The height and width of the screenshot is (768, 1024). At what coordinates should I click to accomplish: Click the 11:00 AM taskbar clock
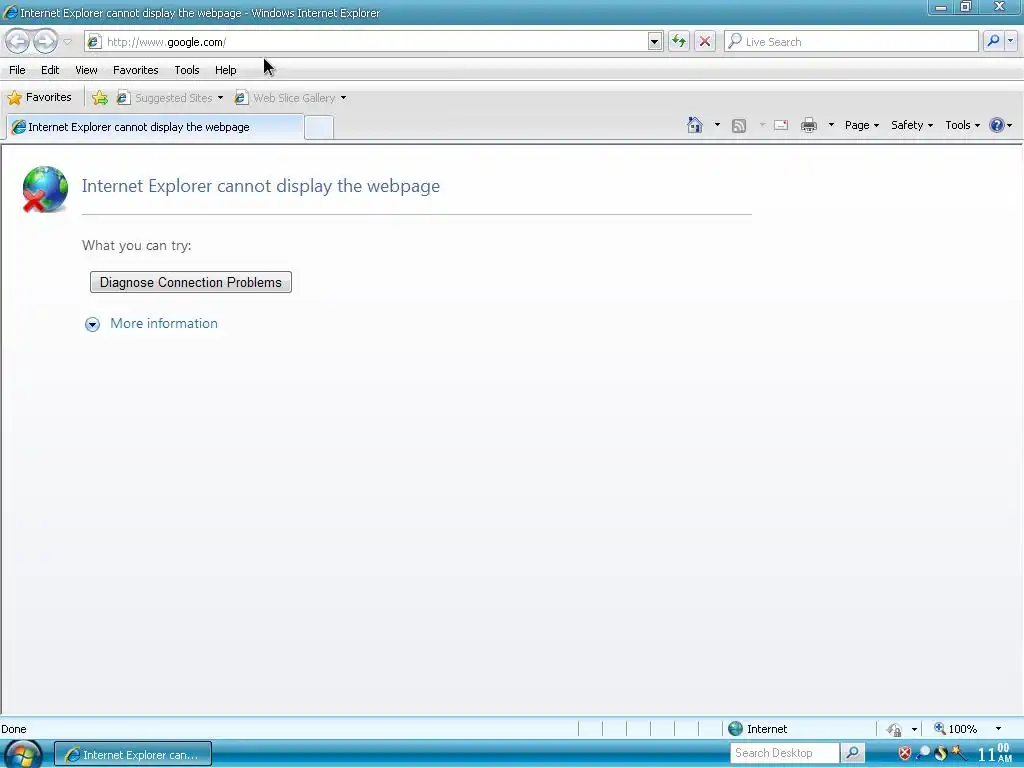tap(995, 754)
